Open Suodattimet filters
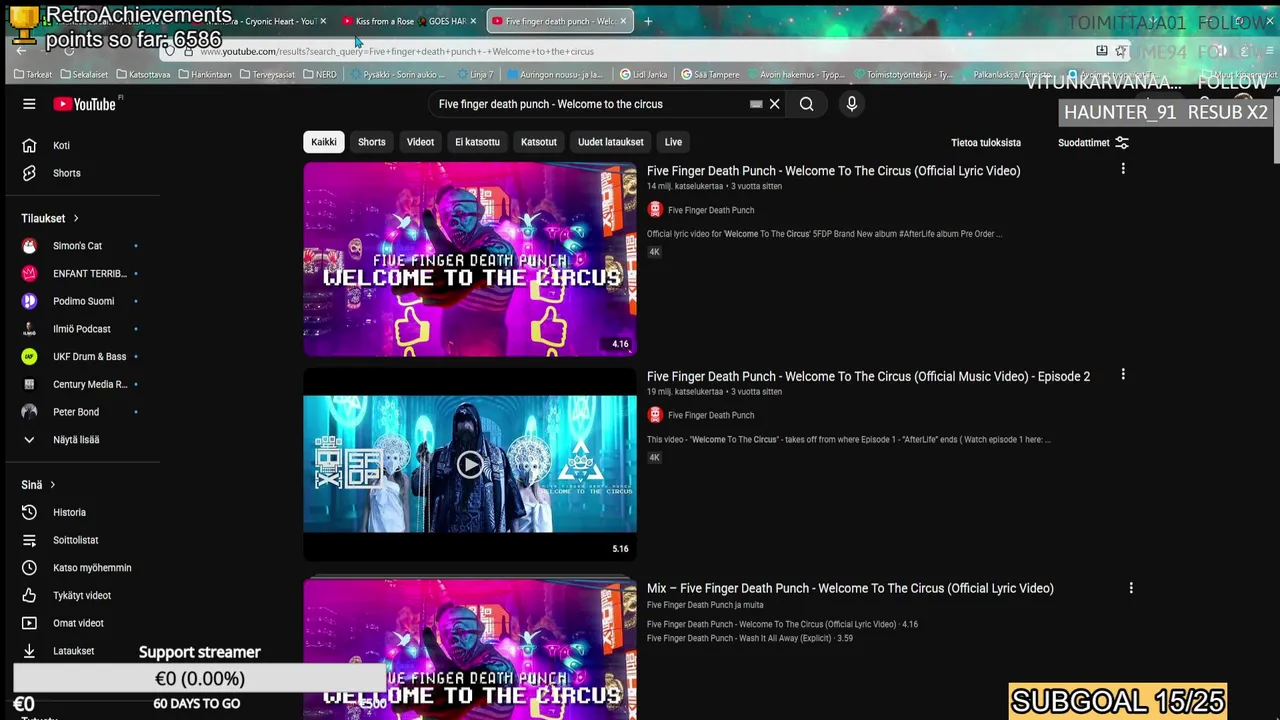The image size is (1280, 720). [x=1093, y=143]
